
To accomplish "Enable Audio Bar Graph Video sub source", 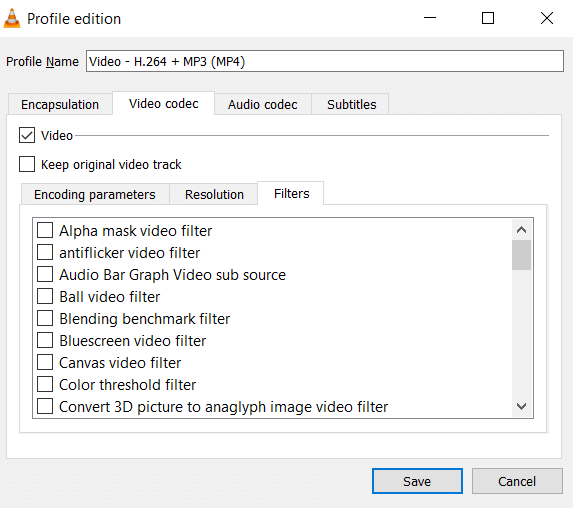I will [45, 274].
